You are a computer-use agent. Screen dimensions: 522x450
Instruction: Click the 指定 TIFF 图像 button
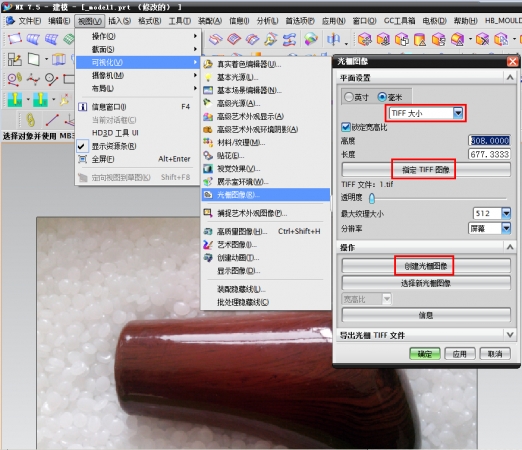point(426,170)
